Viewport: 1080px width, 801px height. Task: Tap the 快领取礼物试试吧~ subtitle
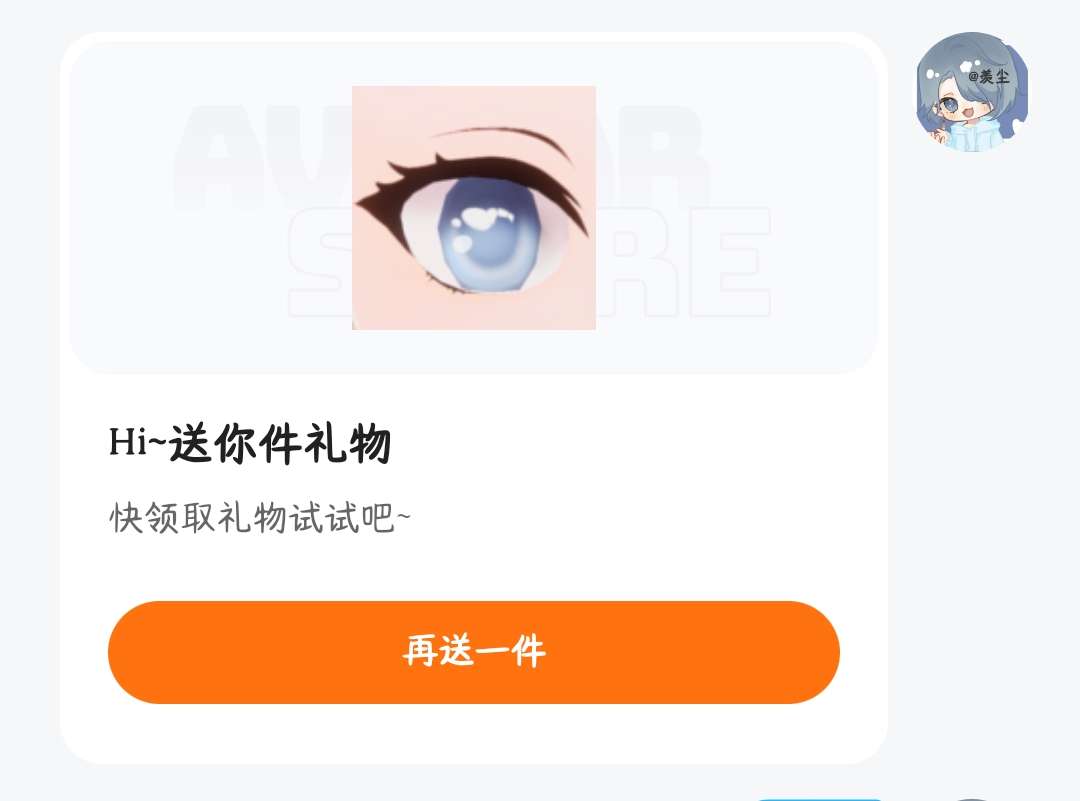[260, 518]
